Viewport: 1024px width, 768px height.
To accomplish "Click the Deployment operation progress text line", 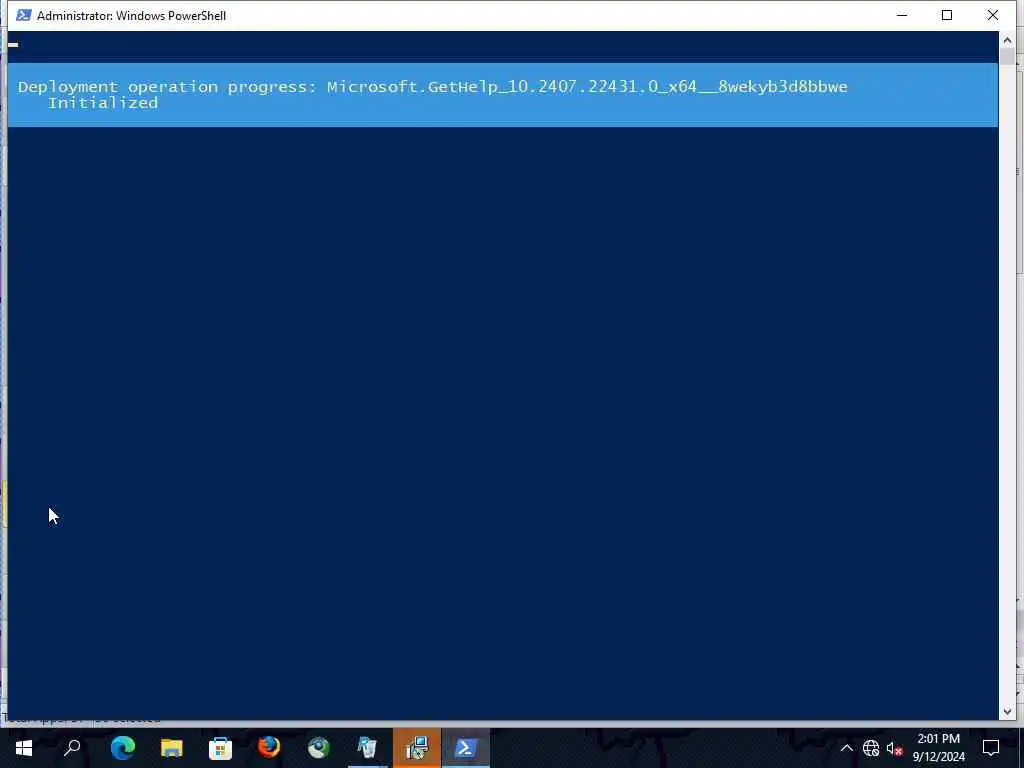I will click(x=432, y=87).
